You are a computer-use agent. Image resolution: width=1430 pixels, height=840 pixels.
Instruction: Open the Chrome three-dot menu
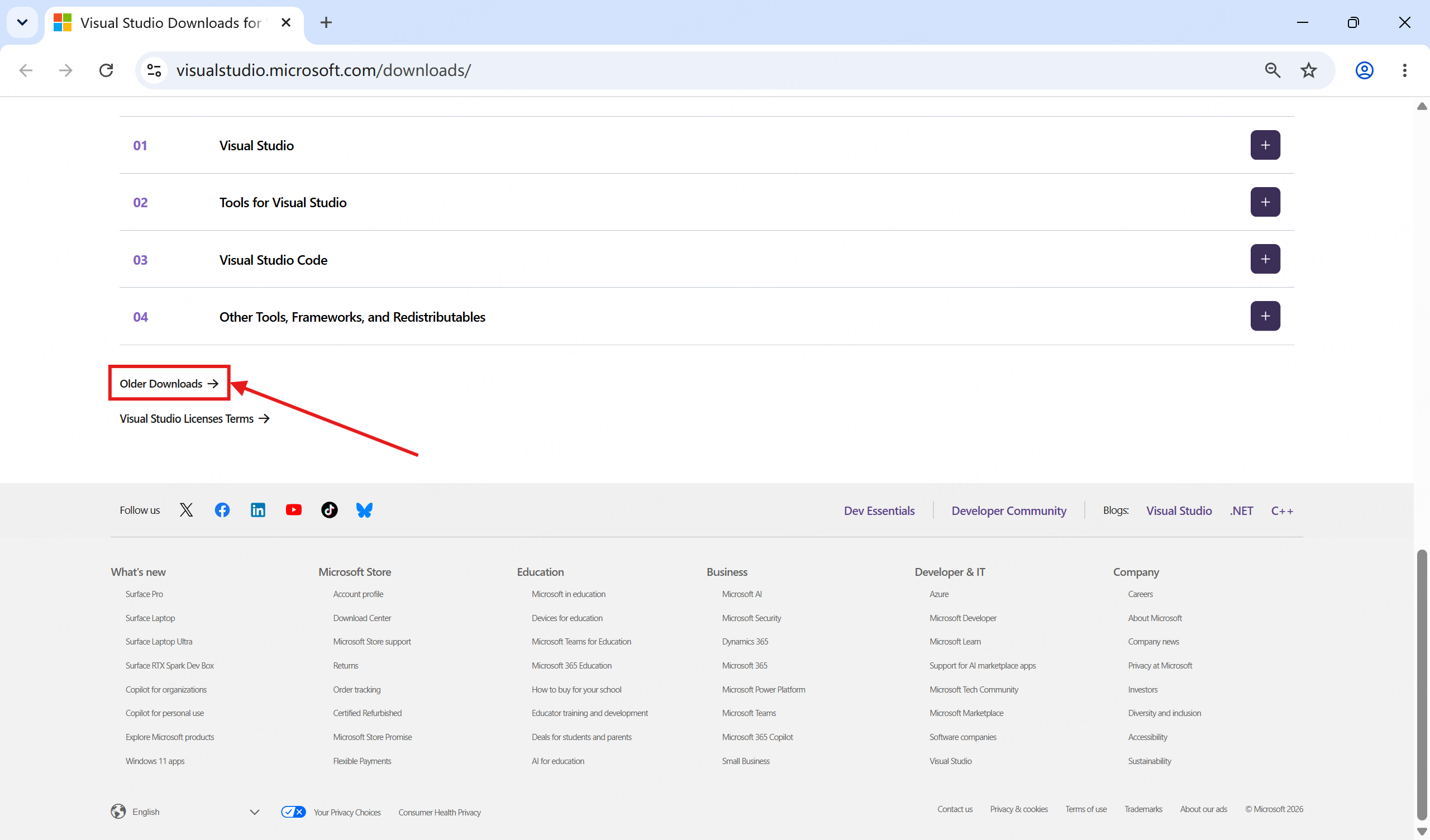click(x=1404, y=70)
